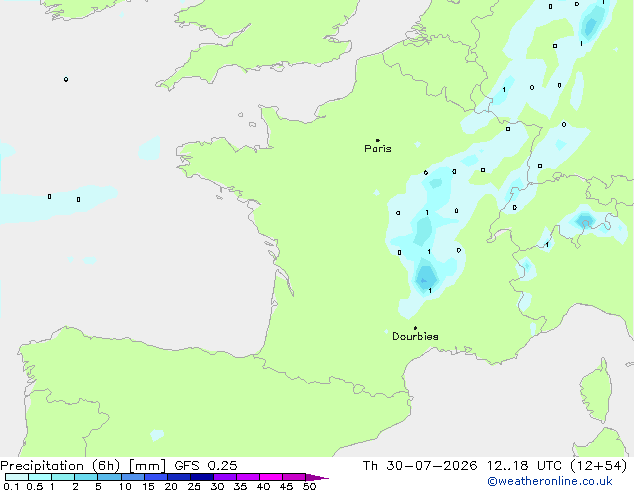Select the 2–5 mm legend swatch
The width and height of the screenshot is (634, 490).
tap(86, 477)
